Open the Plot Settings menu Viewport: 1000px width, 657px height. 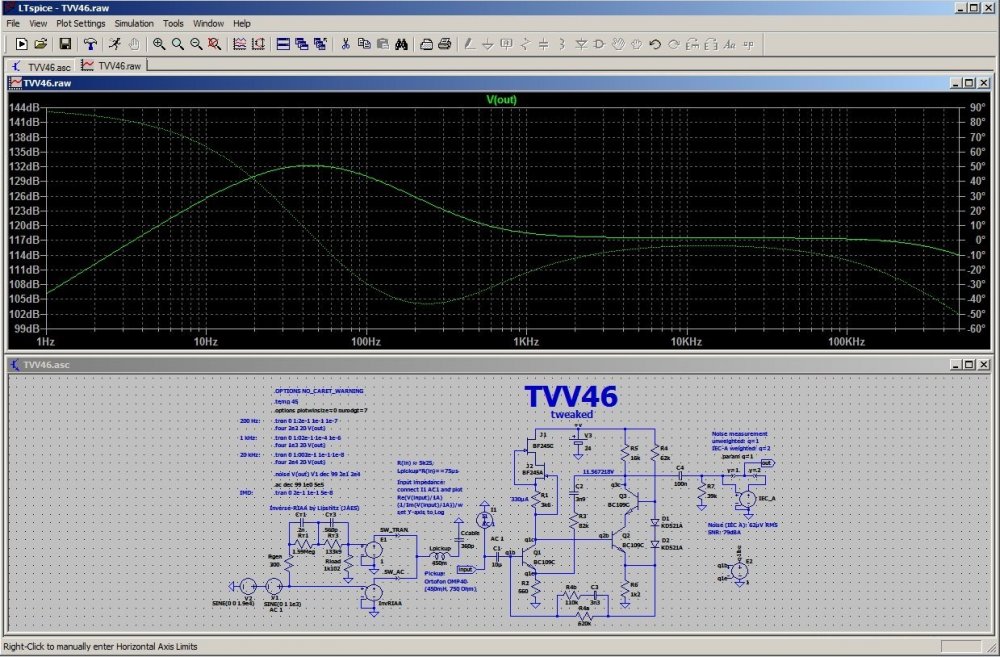pos(81,22)
